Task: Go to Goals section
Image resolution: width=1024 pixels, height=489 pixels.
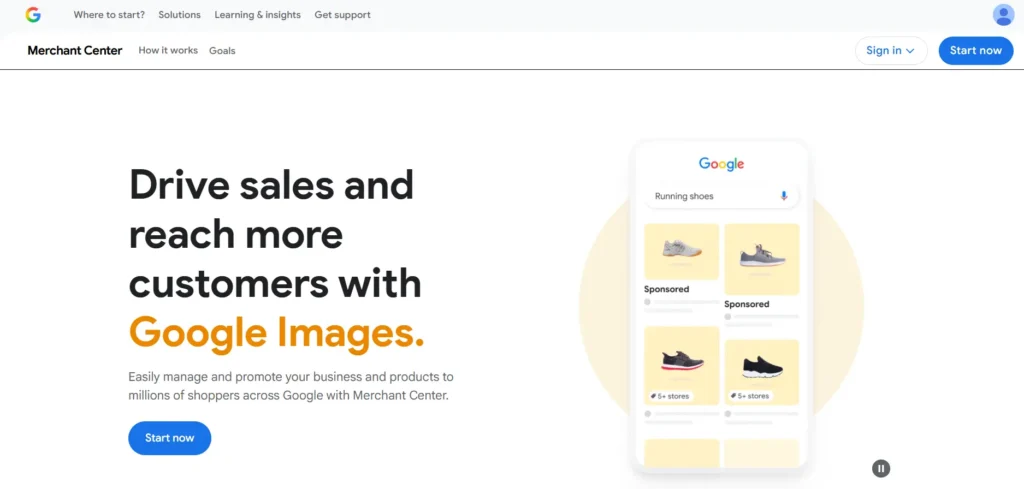Action: click(222, 50)
